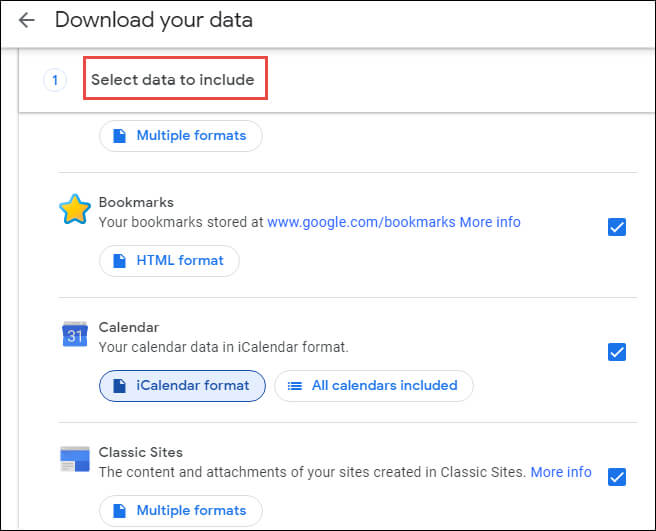Uncheck the Calendar checkbox
Image resolution: width=656 pixels, height=531 pixels.
click(617, 352)
